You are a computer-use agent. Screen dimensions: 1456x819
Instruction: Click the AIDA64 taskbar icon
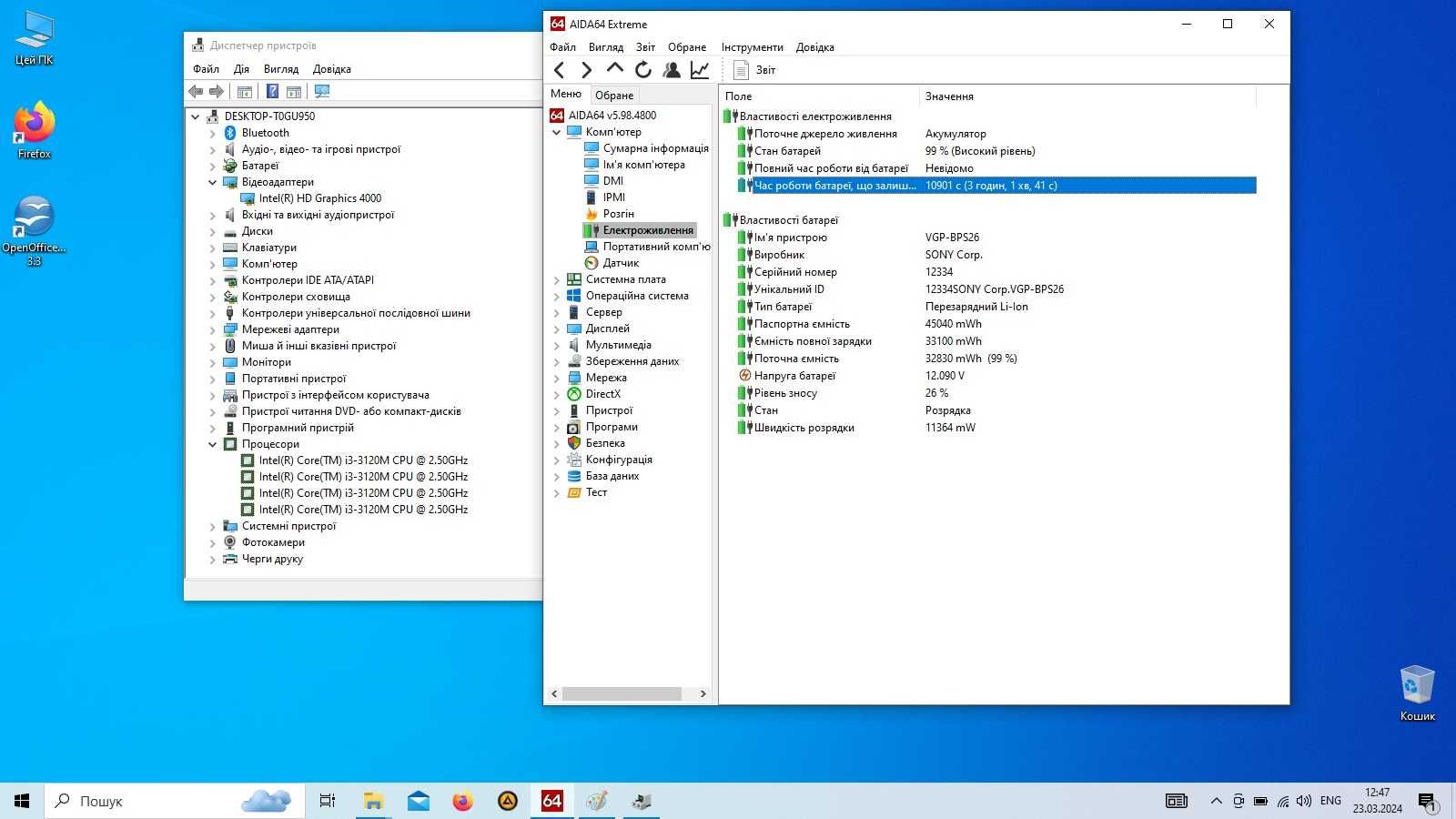coord(551,801)
